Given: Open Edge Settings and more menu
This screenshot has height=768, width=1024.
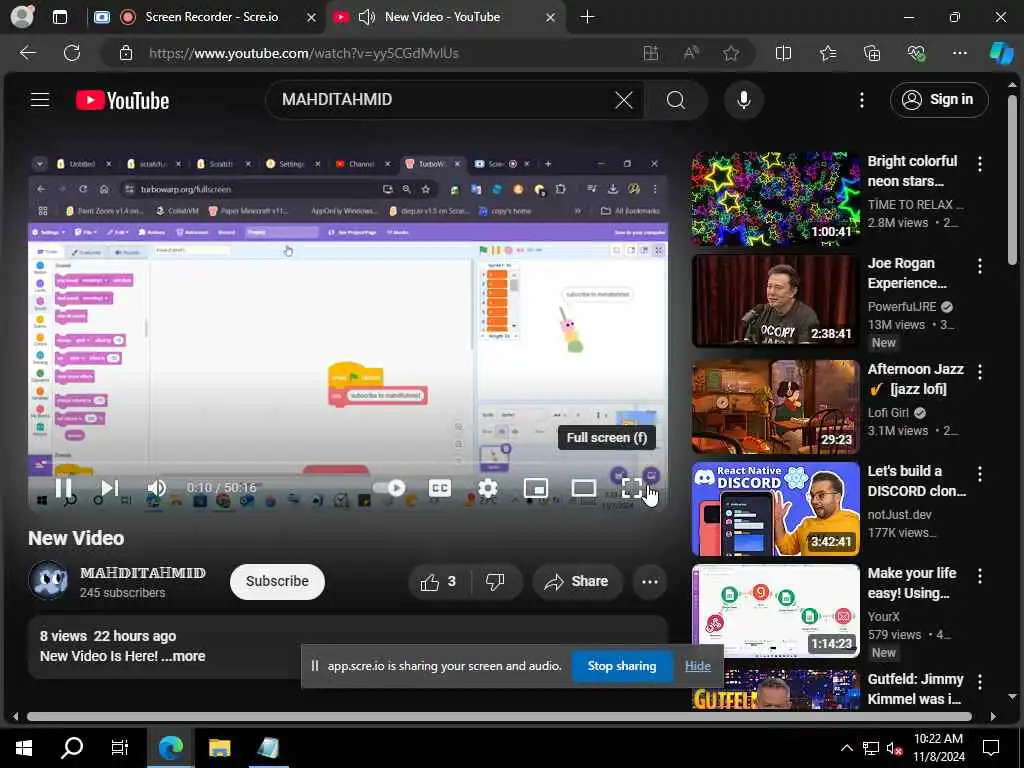Looking at the screenshot, I should coord(959,53).
